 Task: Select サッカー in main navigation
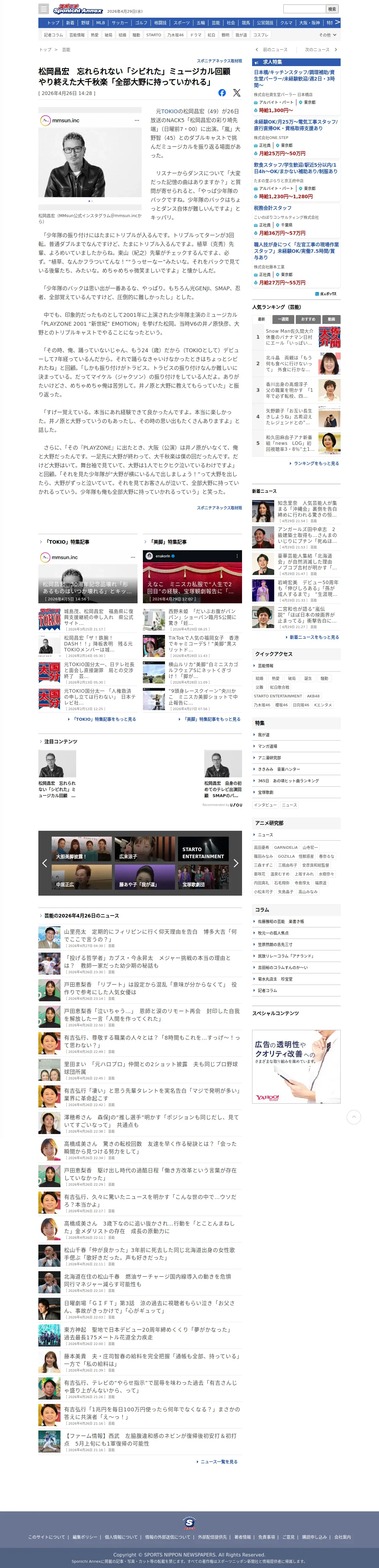click(x=120, y=22)
